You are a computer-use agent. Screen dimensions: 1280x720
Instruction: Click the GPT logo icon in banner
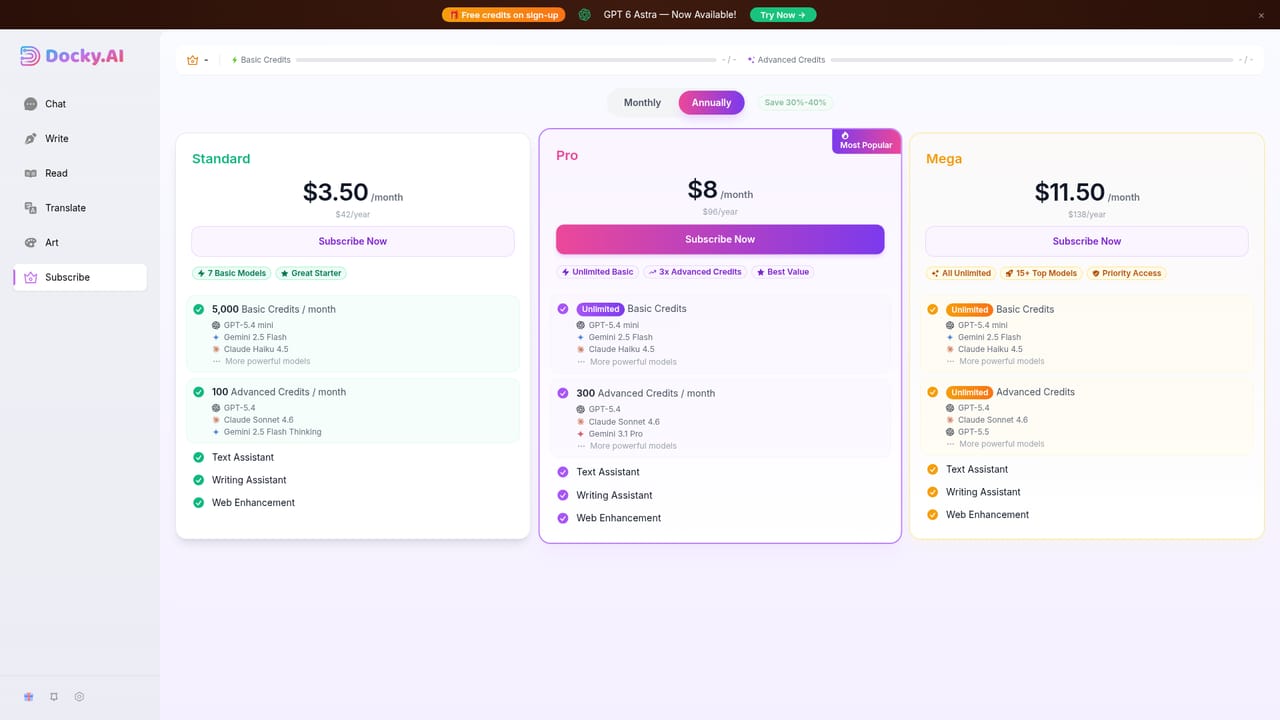tap(584, 15)
